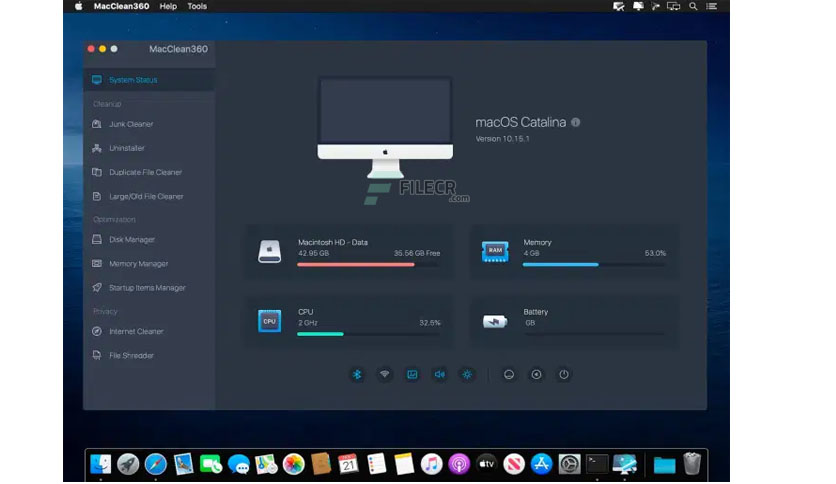Click the 'Macintosh HD - Data' label

333,242
